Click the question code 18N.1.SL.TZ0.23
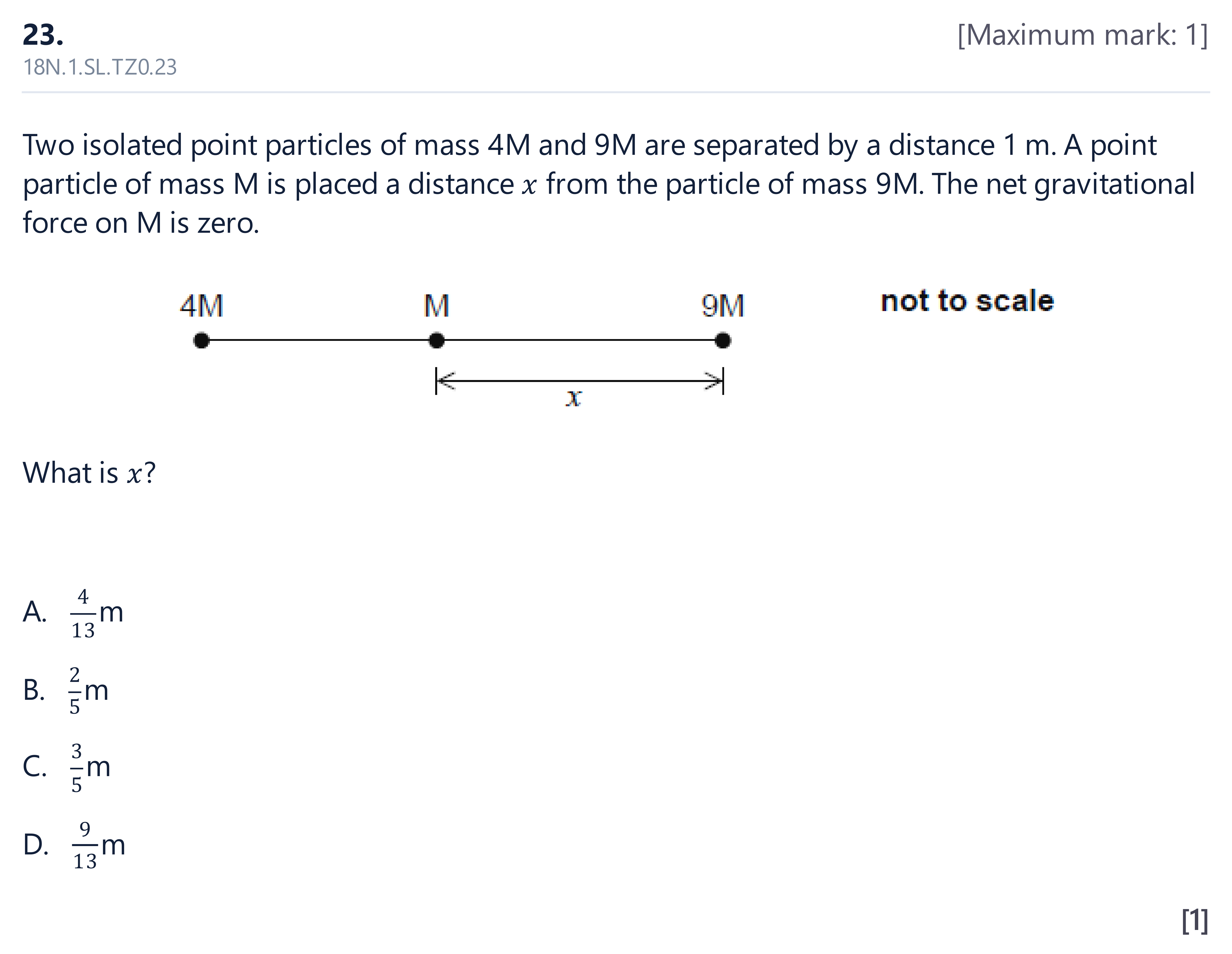 pyautogui.click(x=100, y=67)
